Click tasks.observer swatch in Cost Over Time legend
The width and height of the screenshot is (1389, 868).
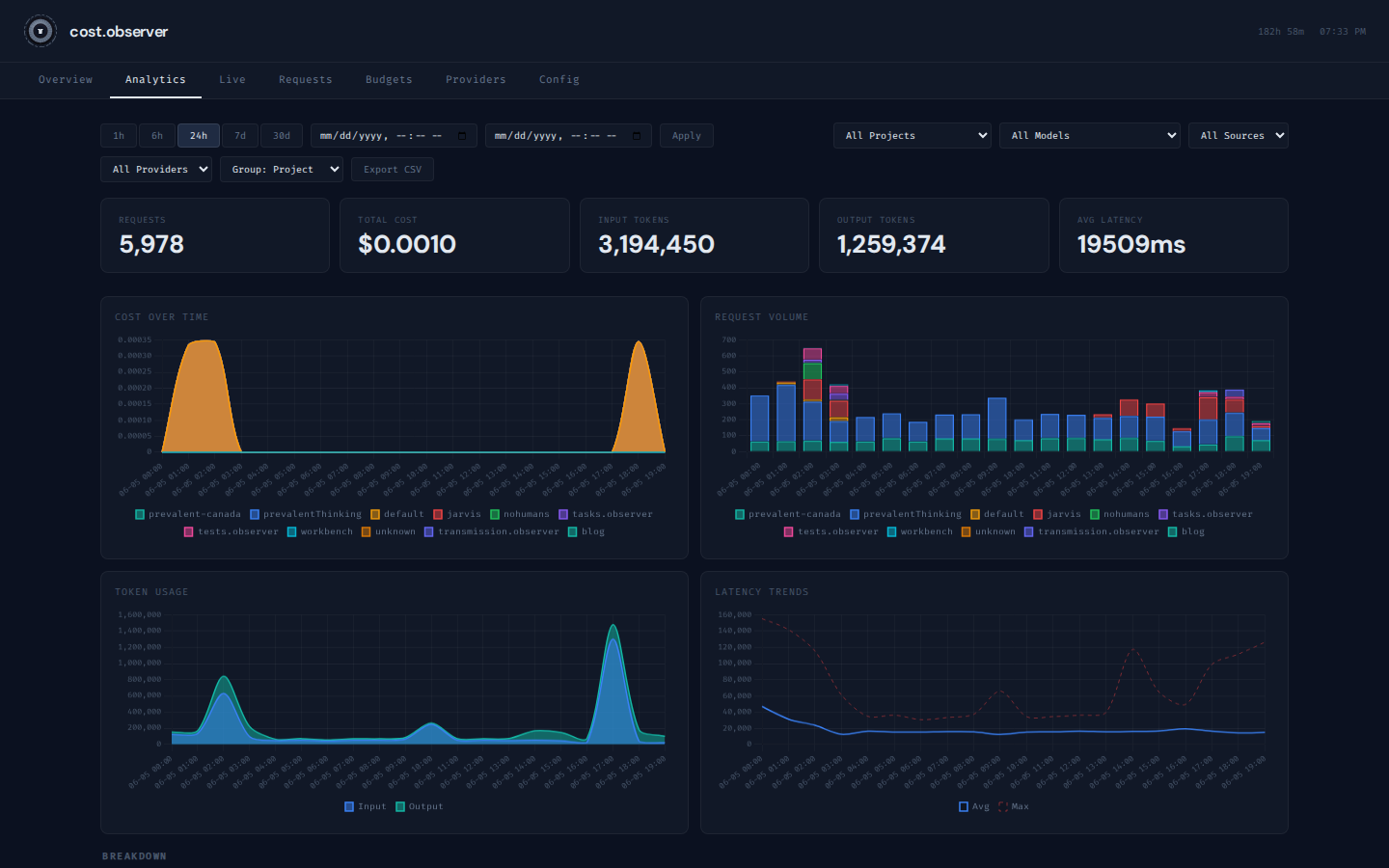point(563,514)
